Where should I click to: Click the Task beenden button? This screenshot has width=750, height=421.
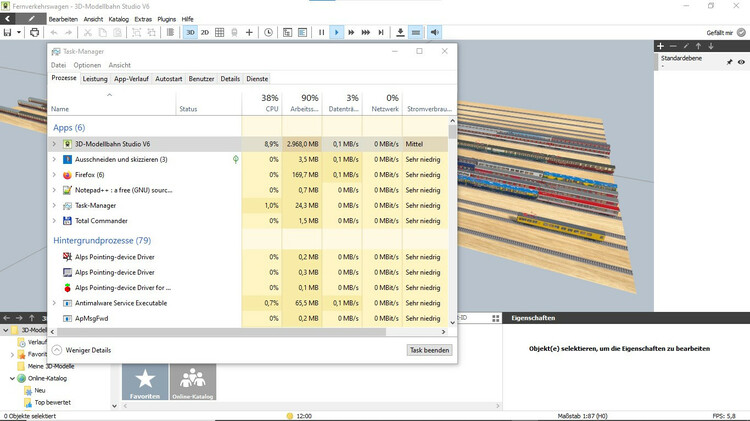click(x=429, y=350)
